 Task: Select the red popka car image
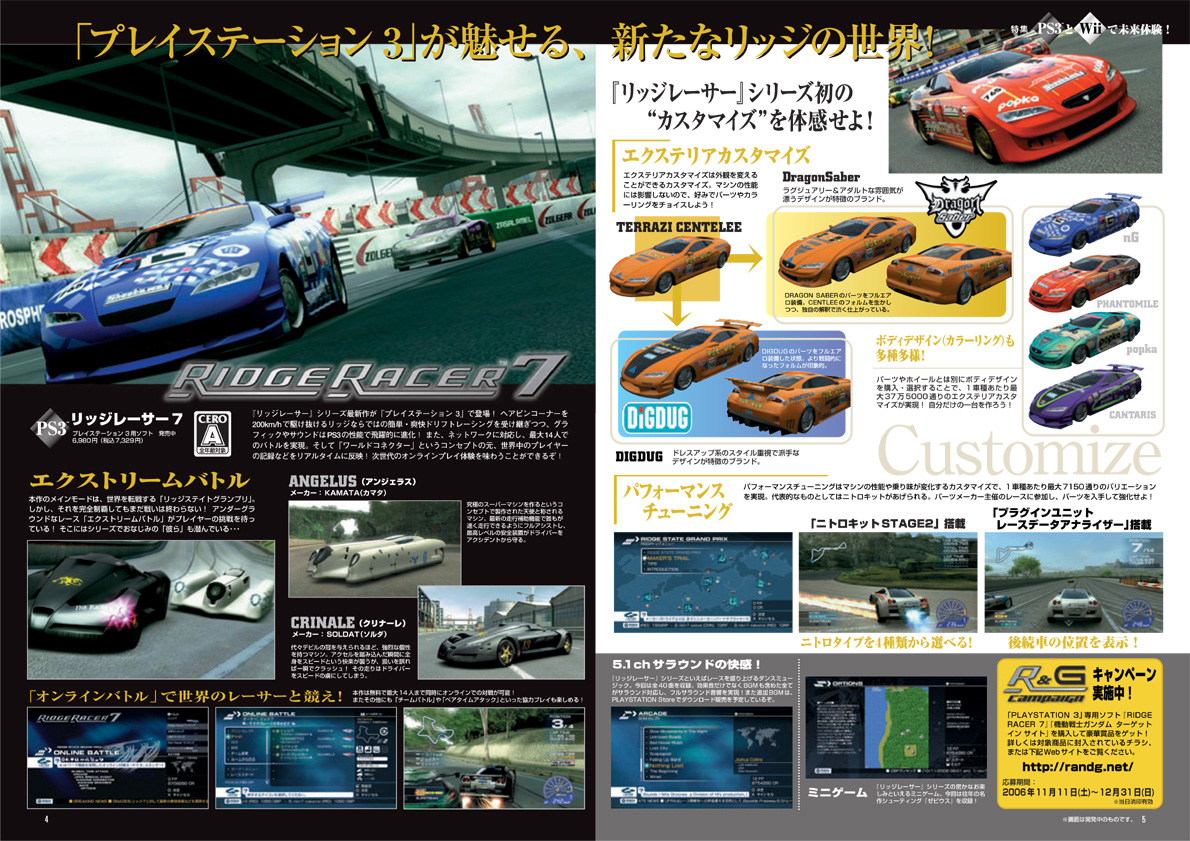click(1025, 102)
